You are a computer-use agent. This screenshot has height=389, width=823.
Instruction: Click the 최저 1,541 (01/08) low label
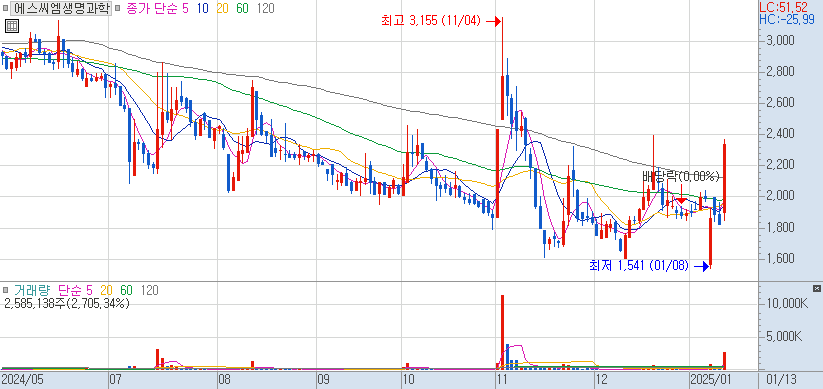coord(638,266)
